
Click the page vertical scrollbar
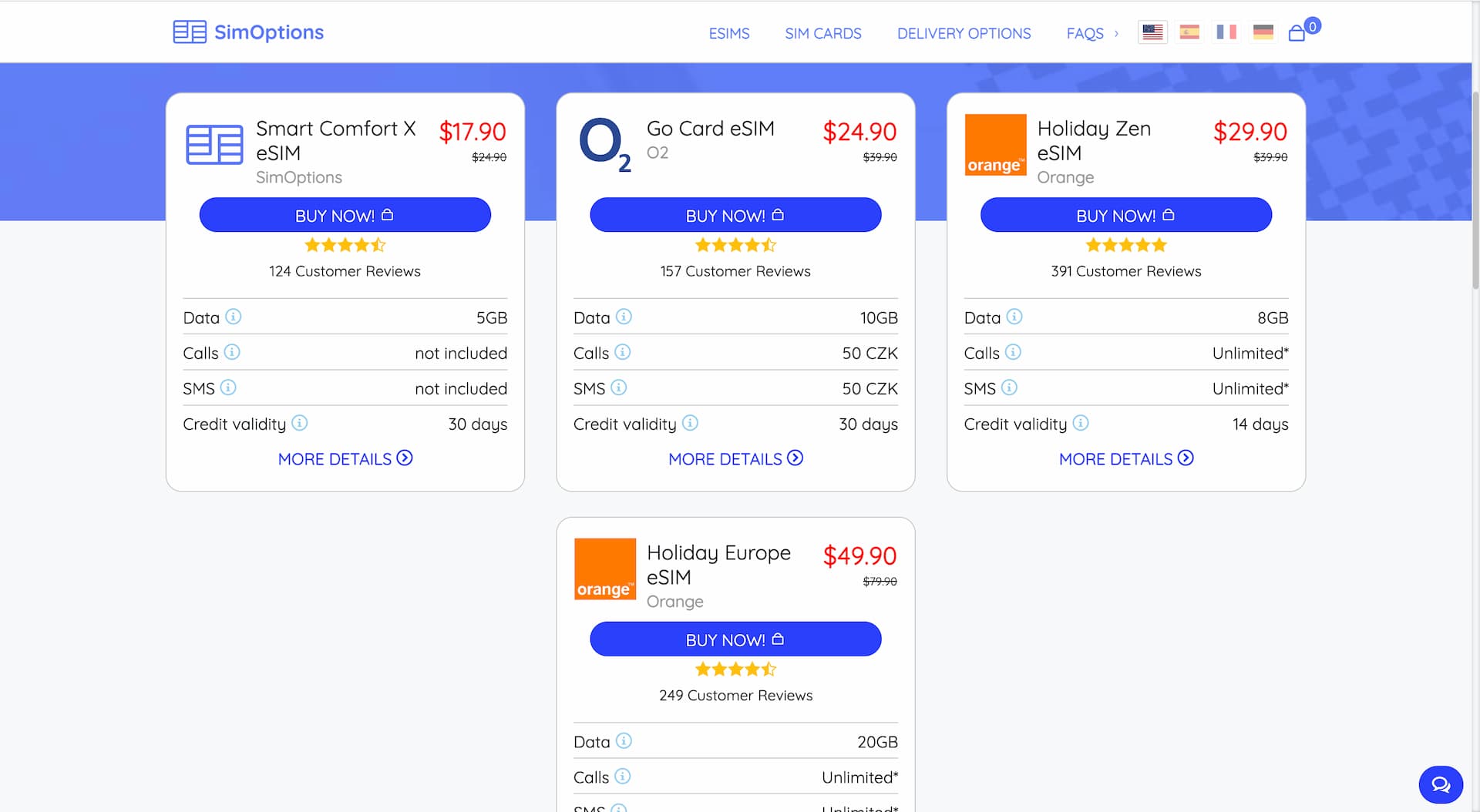1475,191
